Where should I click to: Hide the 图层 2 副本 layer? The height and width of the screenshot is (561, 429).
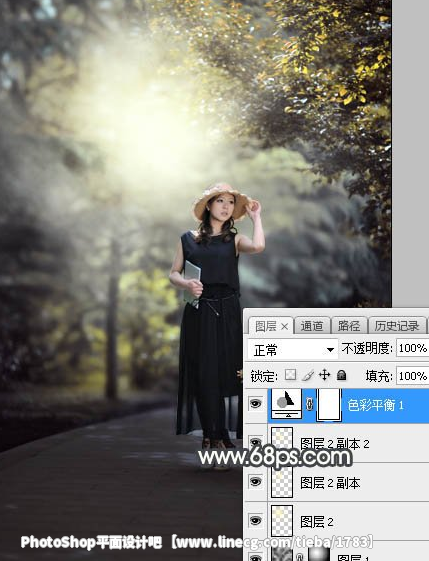click(255, 482)
